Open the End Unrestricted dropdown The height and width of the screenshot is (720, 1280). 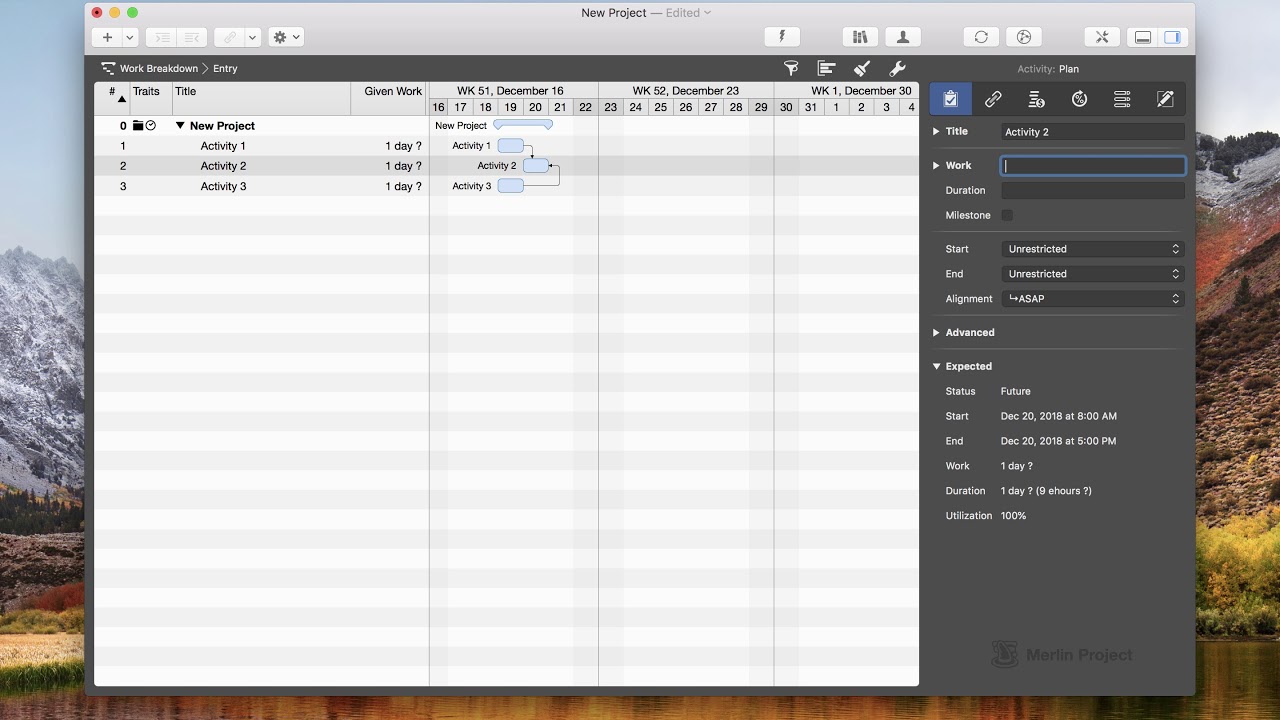(1093, 274)
